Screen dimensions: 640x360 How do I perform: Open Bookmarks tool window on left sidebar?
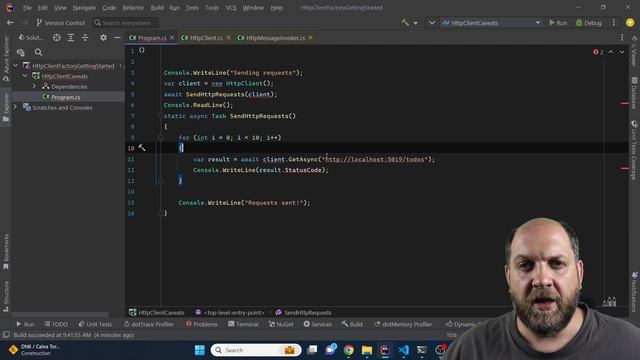point(6,251)
